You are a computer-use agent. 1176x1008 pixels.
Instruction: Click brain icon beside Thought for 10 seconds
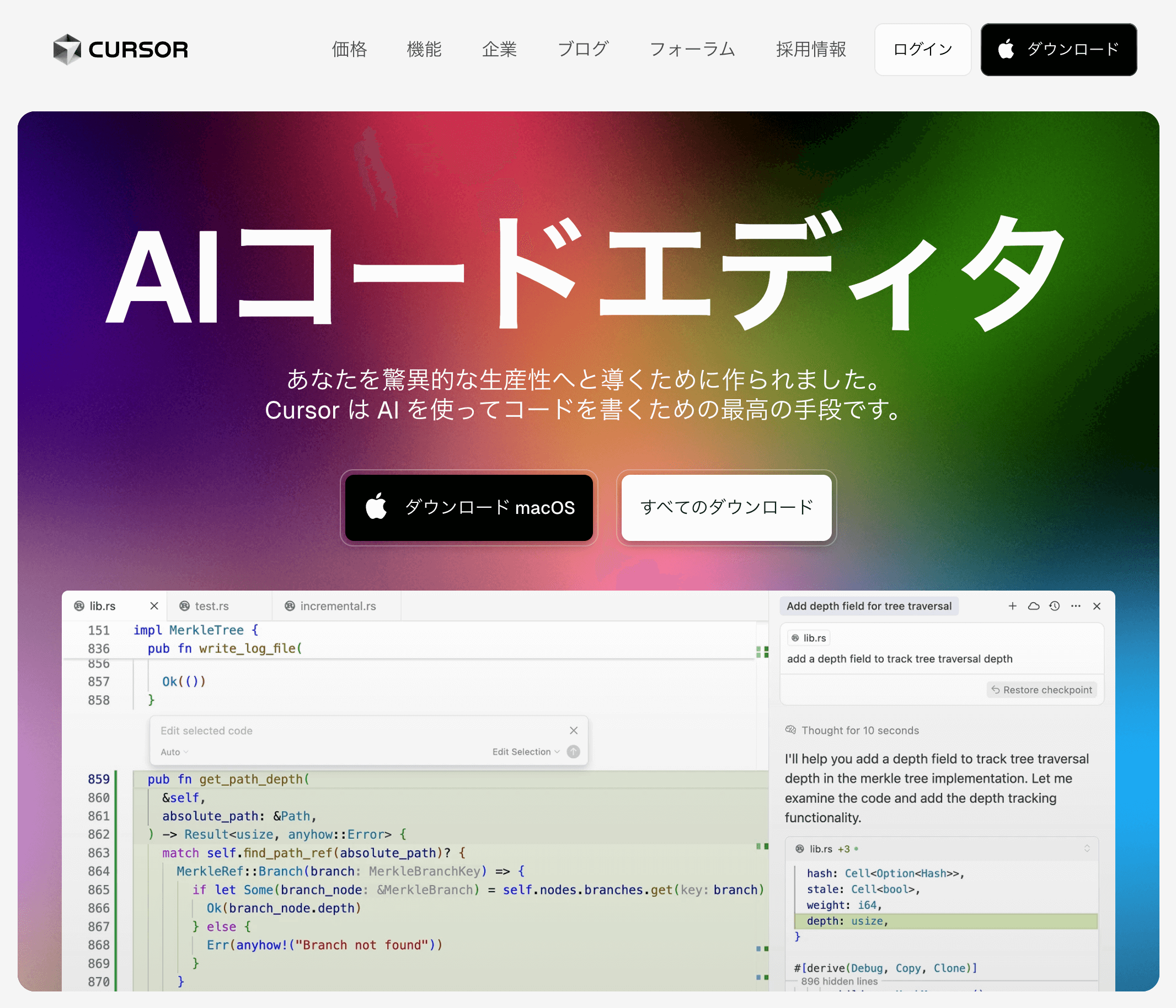790,730
